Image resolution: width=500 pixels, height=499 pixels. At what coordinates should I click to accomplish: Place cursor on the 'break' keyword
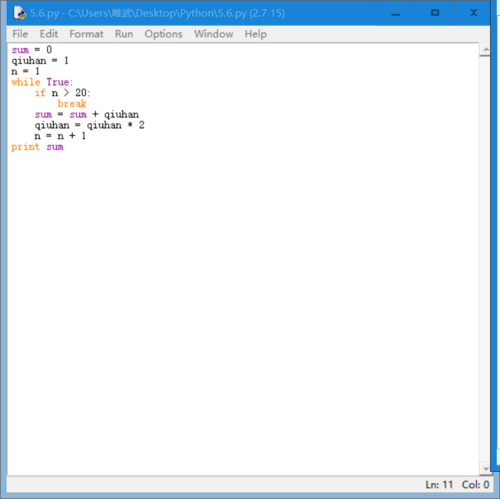[72, 104]
